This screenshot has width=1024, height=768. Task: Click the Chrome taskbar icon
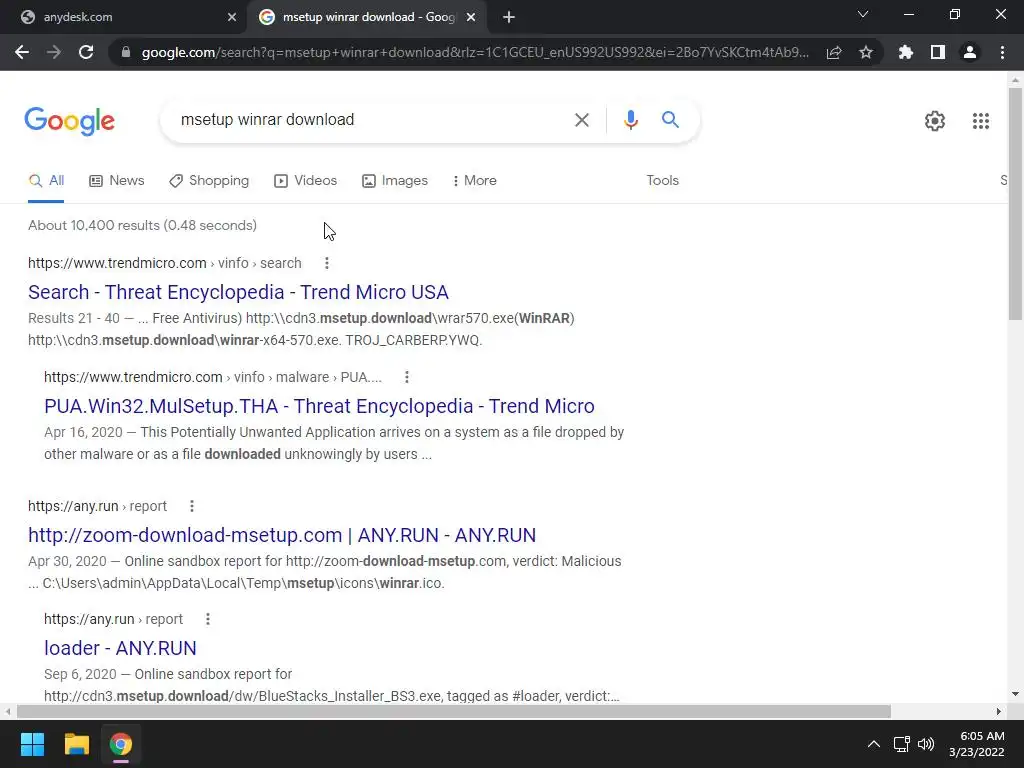click(x=120, y=744)
